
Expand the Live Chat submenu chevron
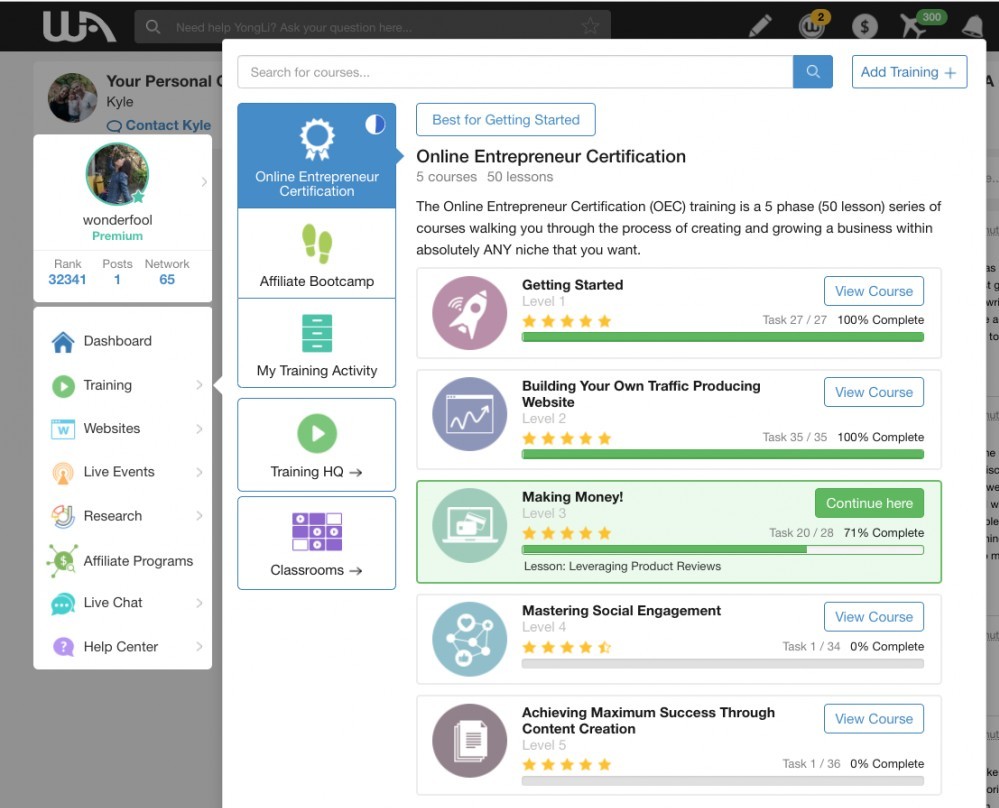point(199,603)
